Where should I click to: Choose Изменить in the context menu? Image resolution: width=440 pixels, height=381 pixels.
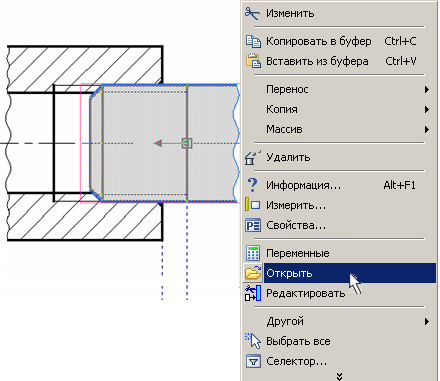click(x=290, y=13)
